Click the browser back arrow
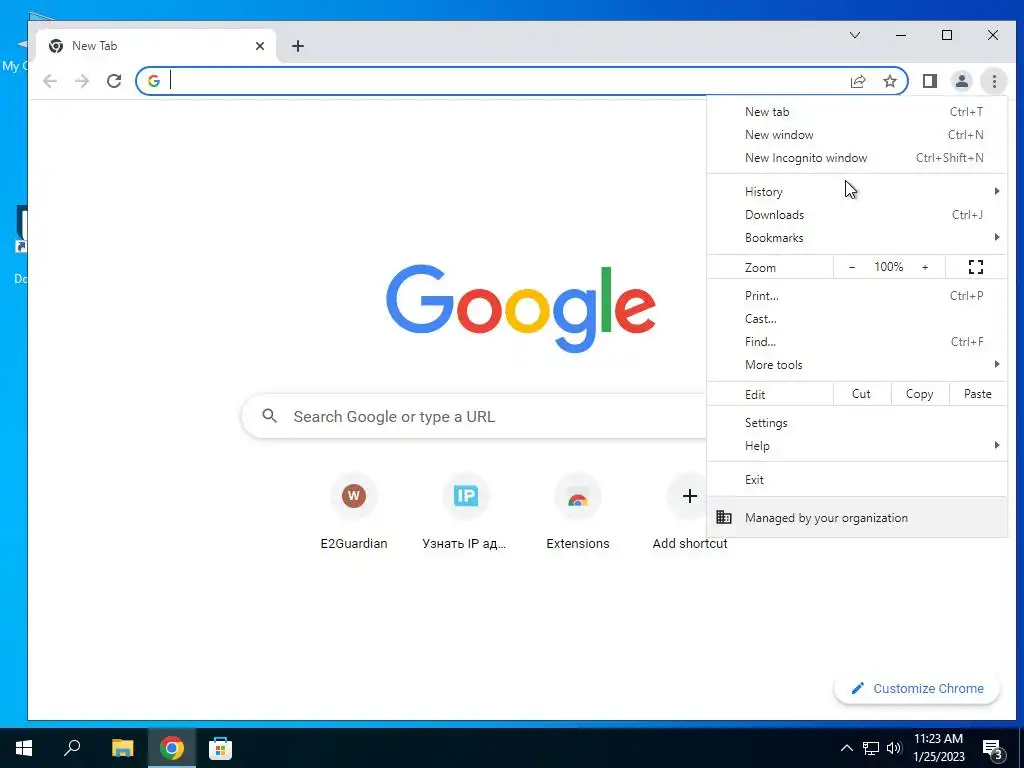This screenshot has height=768, width=1024. pos(50,81)
